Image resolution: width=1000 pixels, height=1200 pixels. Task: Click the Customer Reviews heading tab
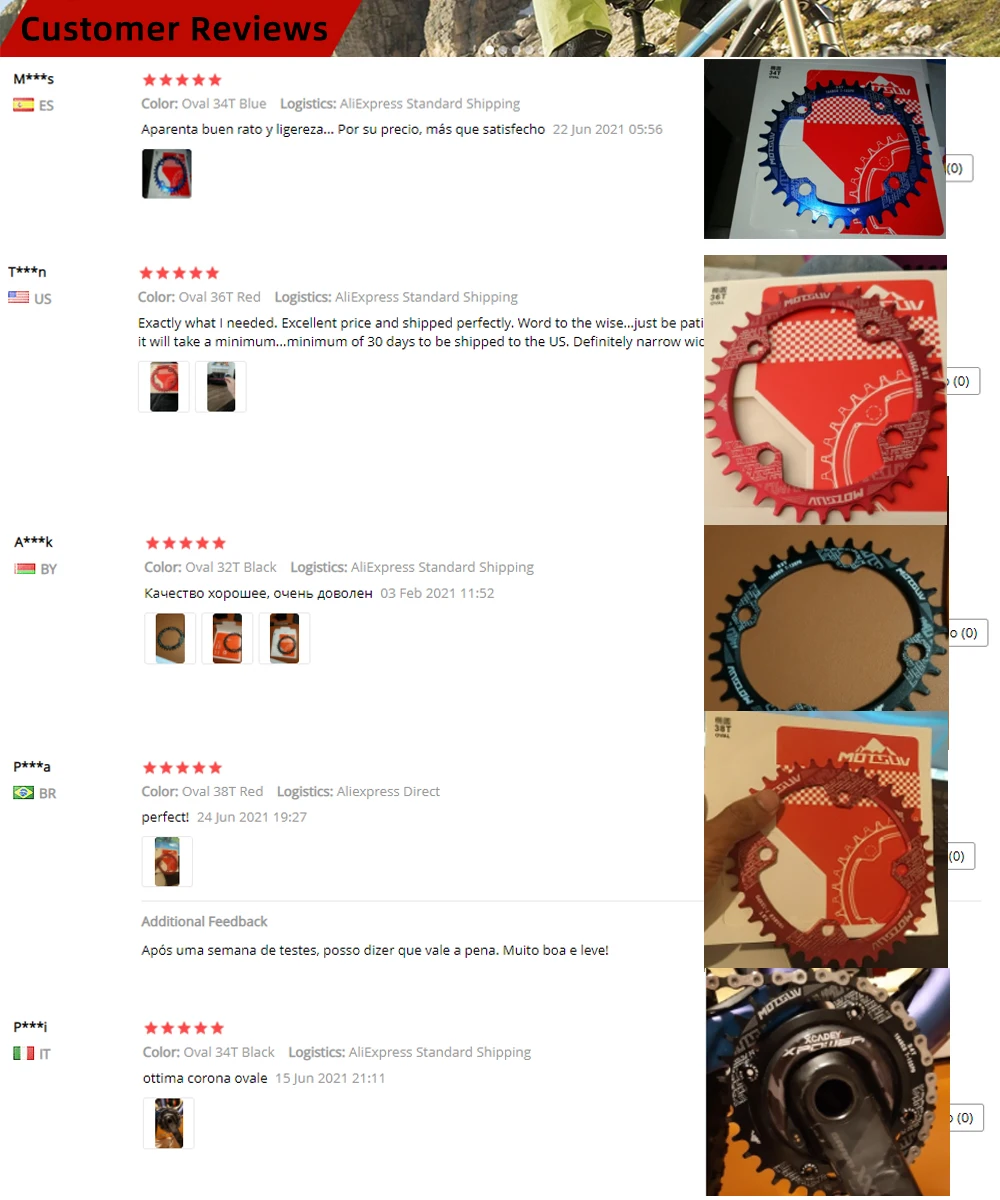point(175,28)
